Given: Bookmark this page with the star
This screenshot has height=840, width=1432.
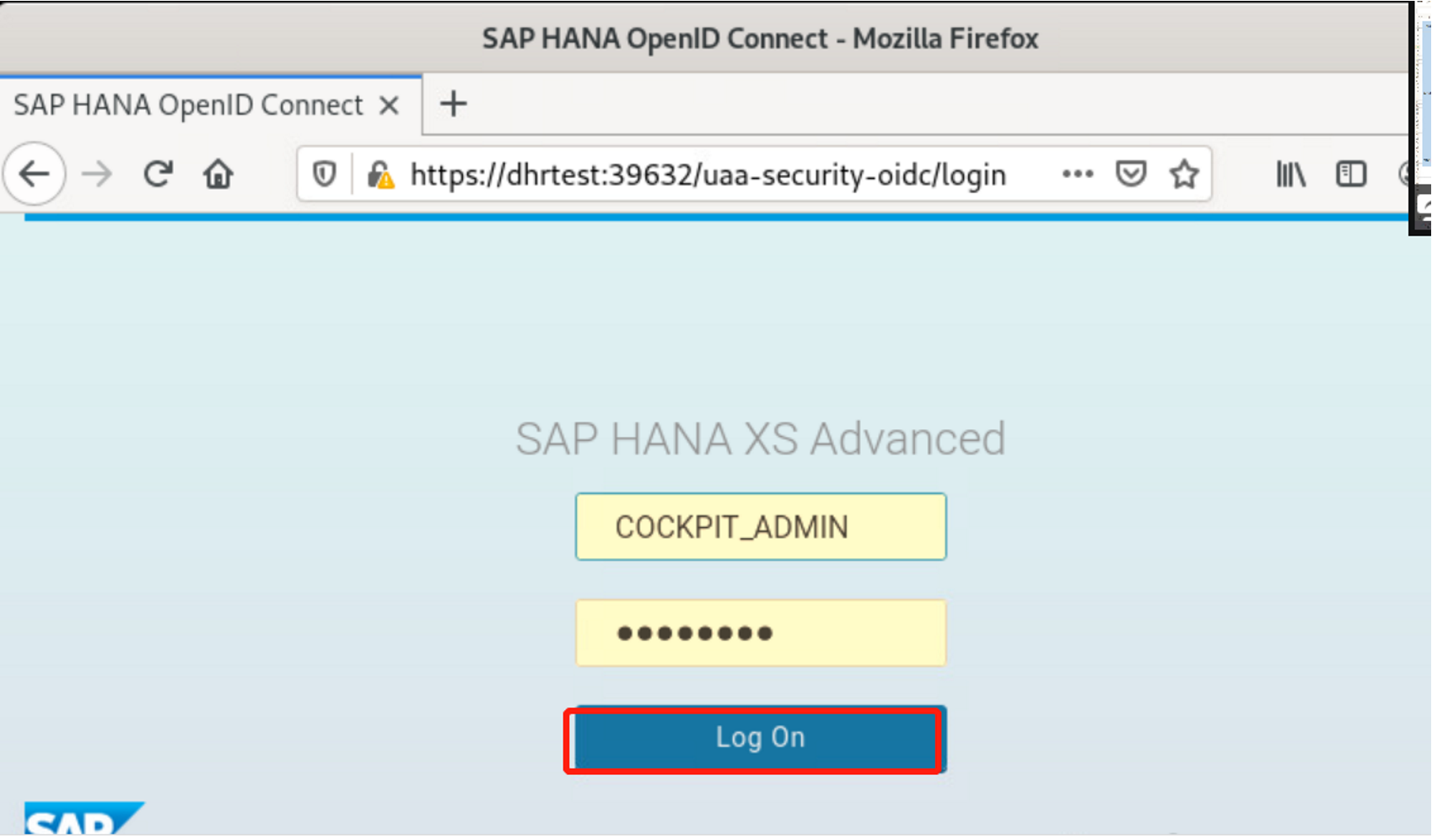Looking at the screenshot, I should (1184, 175).
